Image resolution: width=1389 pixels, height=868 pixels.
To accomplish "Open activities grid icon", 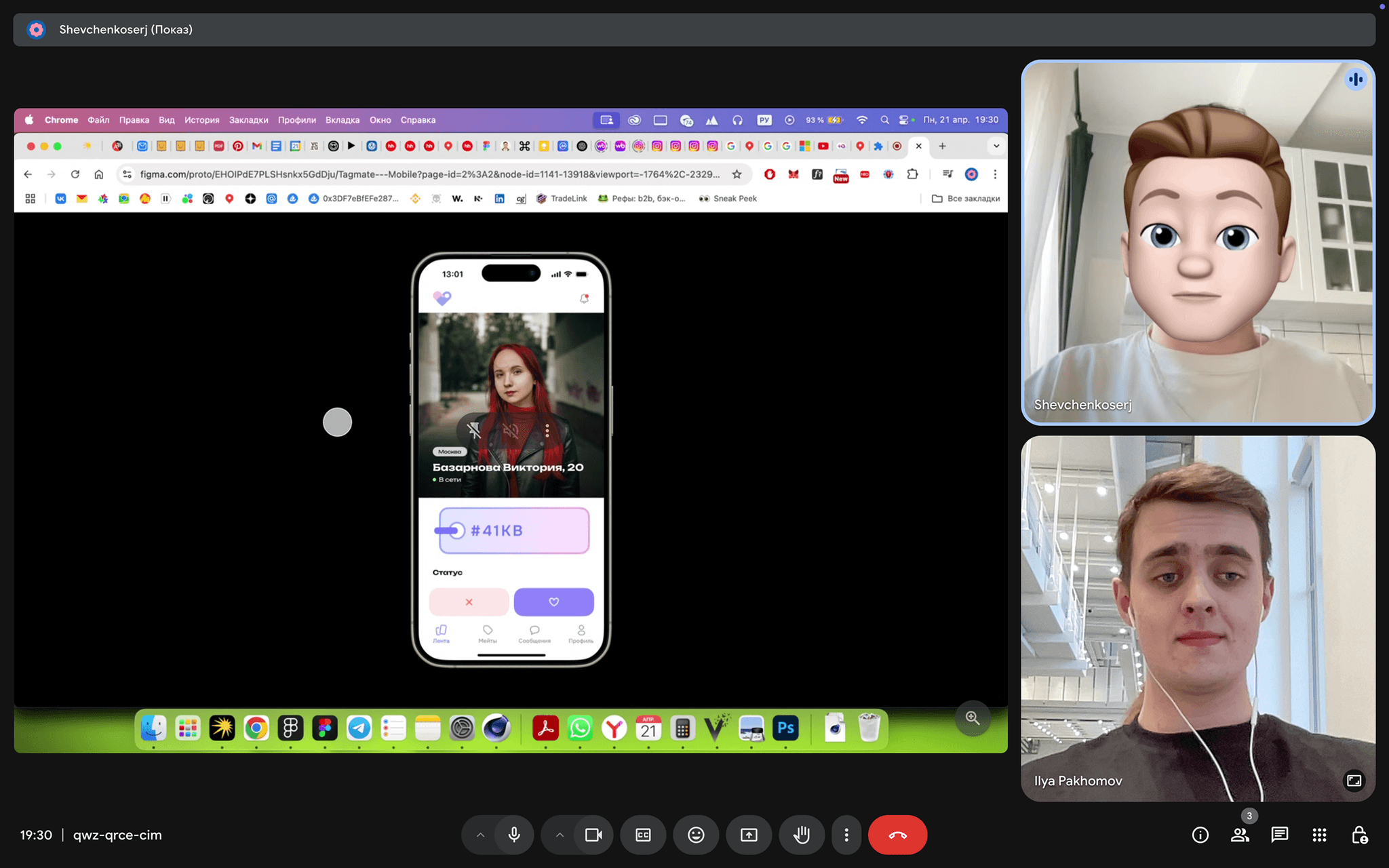I will 1319,835.
